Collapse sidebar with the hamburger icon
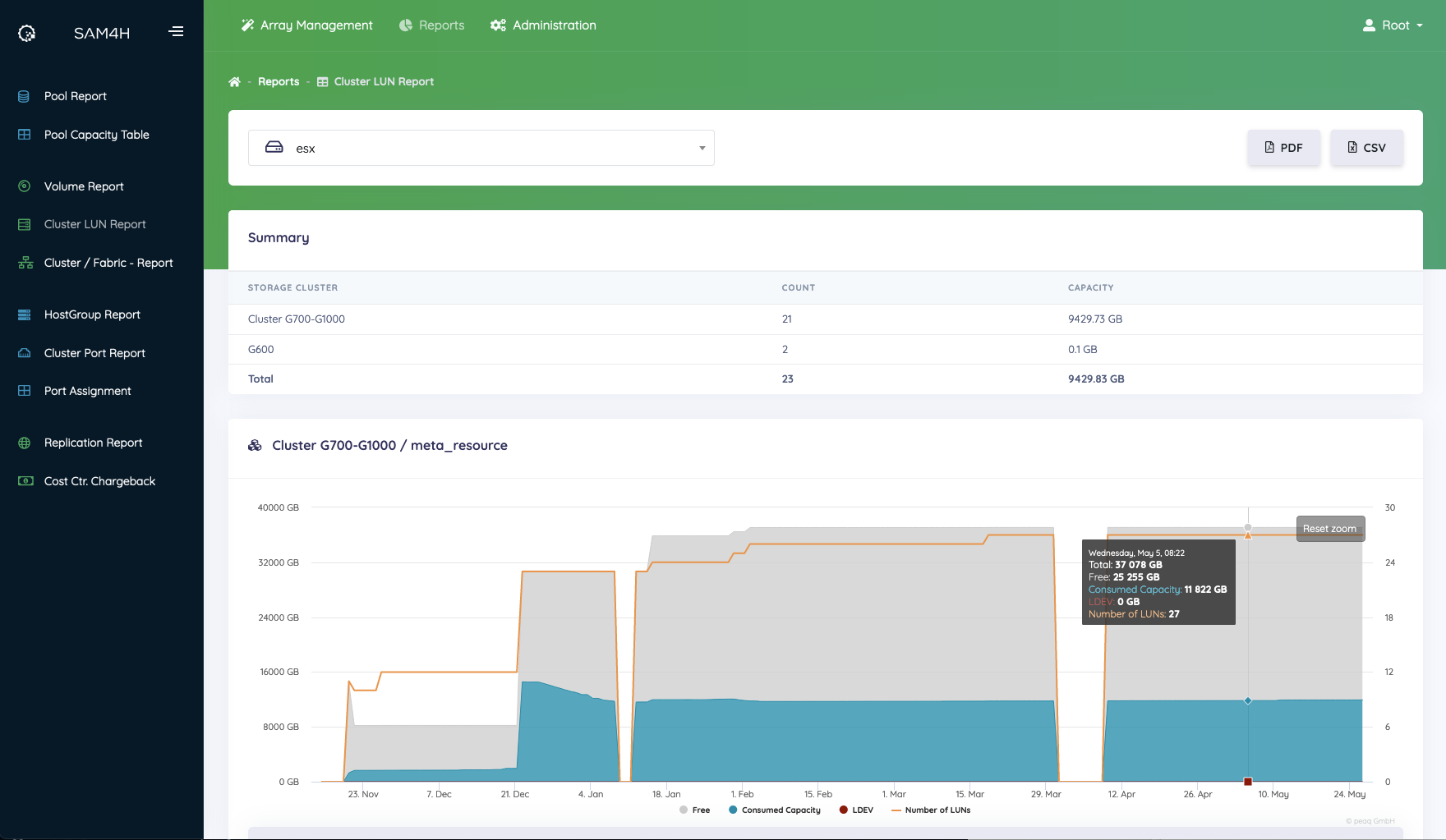 pyautogui.click(x=176, y=32)
